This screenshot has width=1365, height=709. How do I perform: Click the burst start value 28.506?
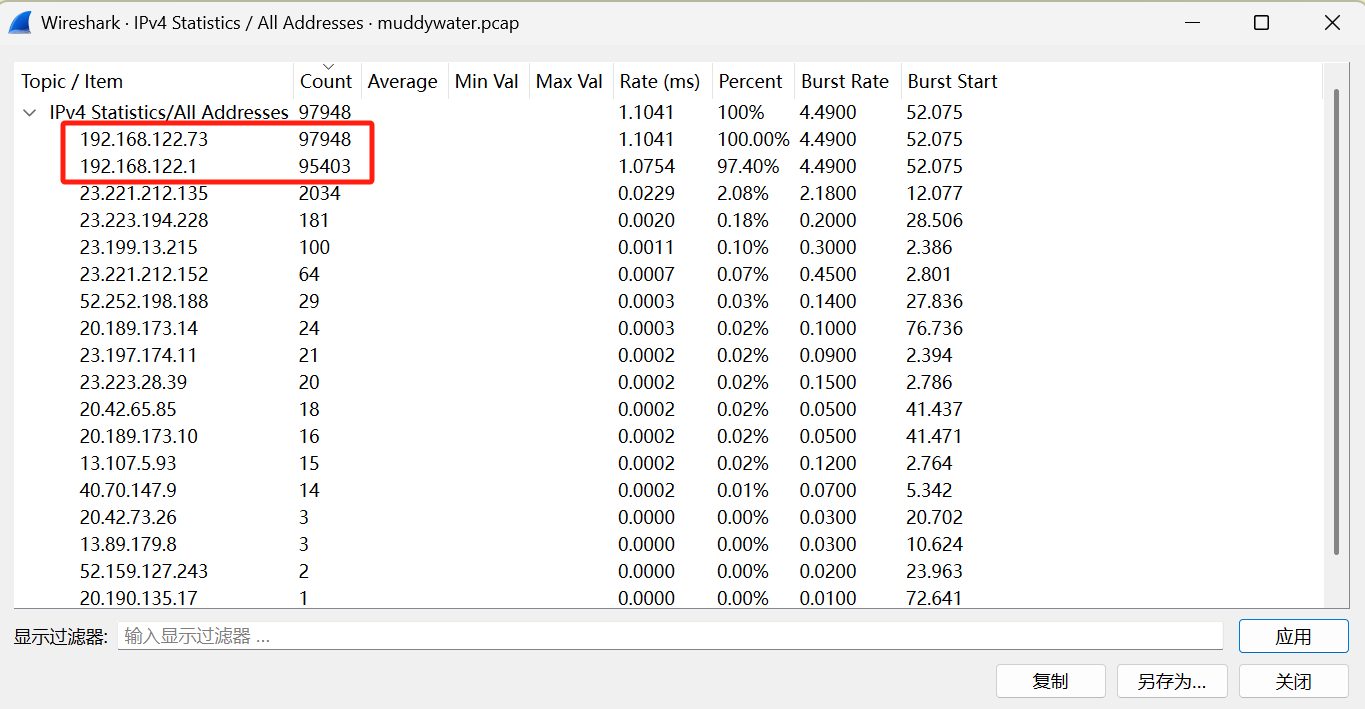(x=935, y=220)
